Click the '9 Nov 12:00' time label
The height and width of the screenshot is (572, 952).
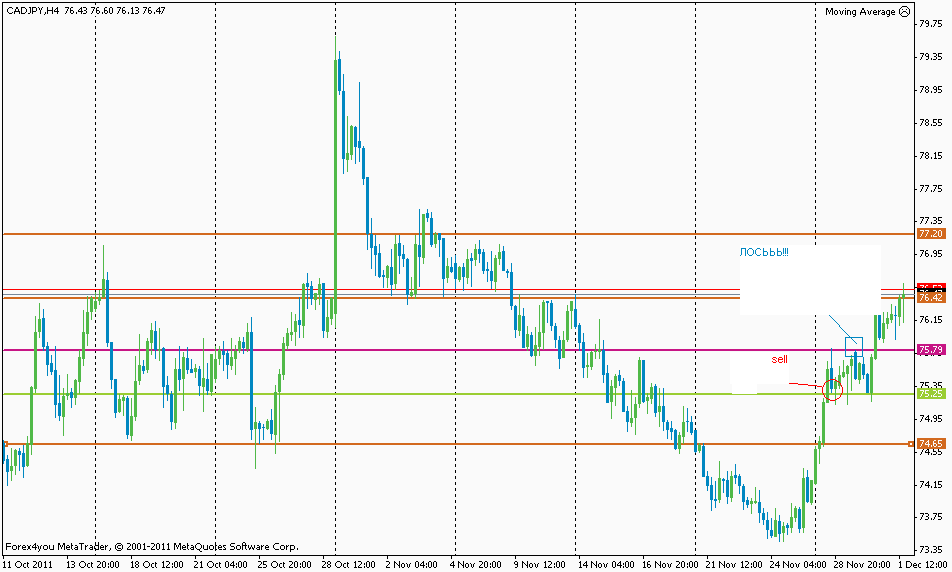[540, 564]
